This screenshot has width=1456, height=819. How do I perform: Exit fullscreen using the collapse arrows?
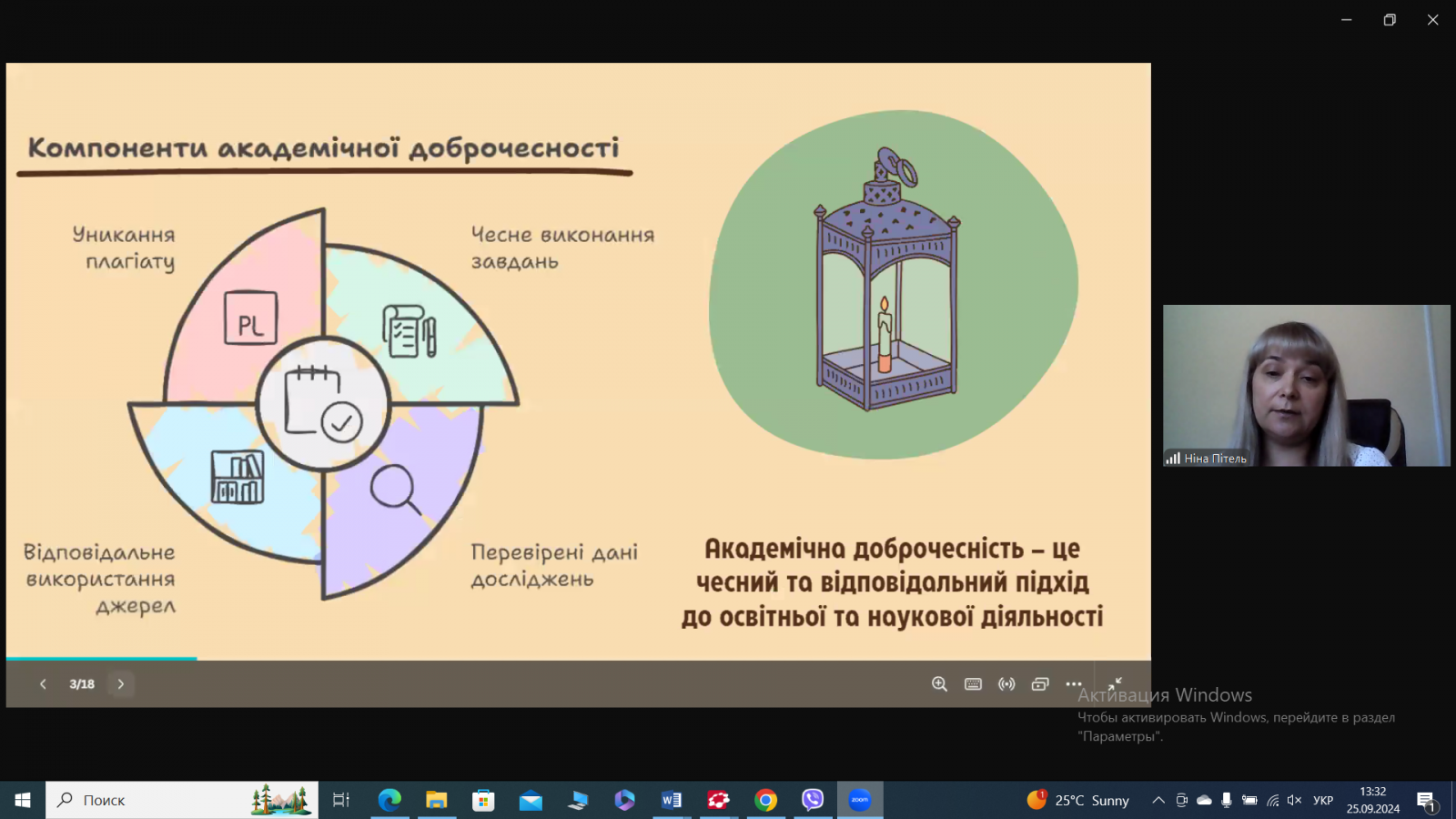[1115, 683]
